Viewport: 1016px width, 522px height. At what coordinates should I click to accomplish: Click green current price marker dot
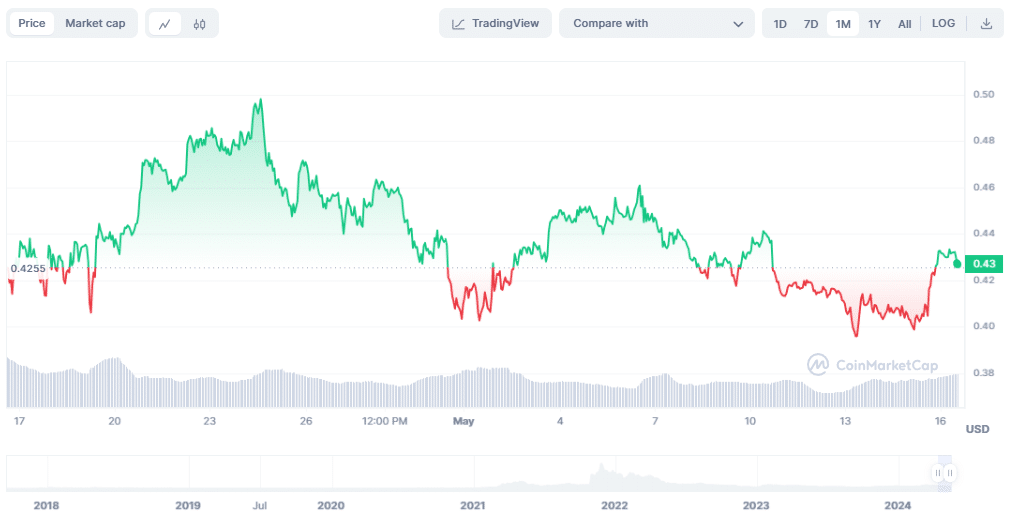pyautogui.click(x=957, y=263)
